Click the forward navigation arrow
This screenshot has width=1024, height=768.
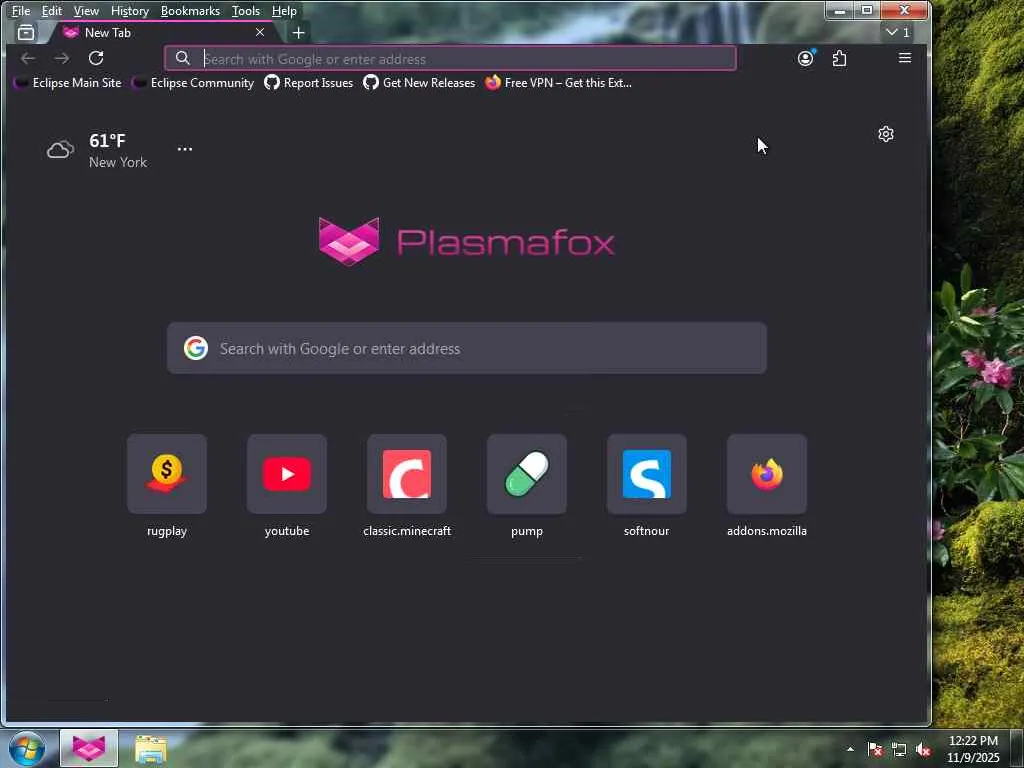(62, 58)
